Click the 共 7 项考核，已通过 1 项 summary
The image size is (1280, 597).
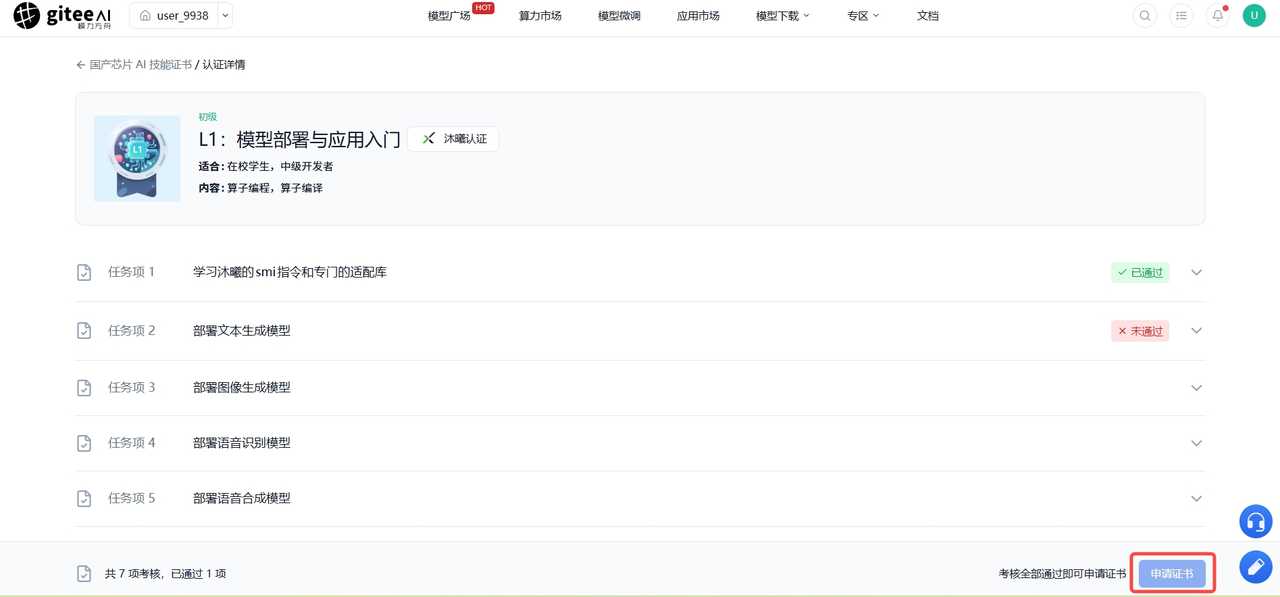click(165, 574)
